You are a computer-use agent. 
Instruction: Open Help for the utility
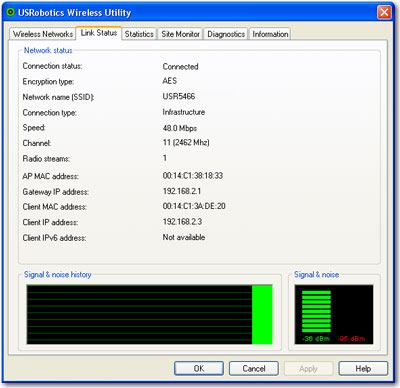(363, 369)
